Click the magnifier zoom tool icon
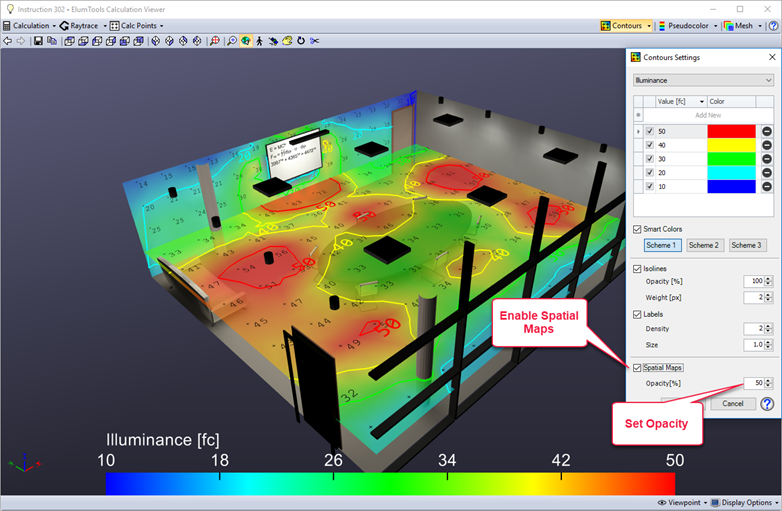 pyautogui.click(x=232, y=41)
